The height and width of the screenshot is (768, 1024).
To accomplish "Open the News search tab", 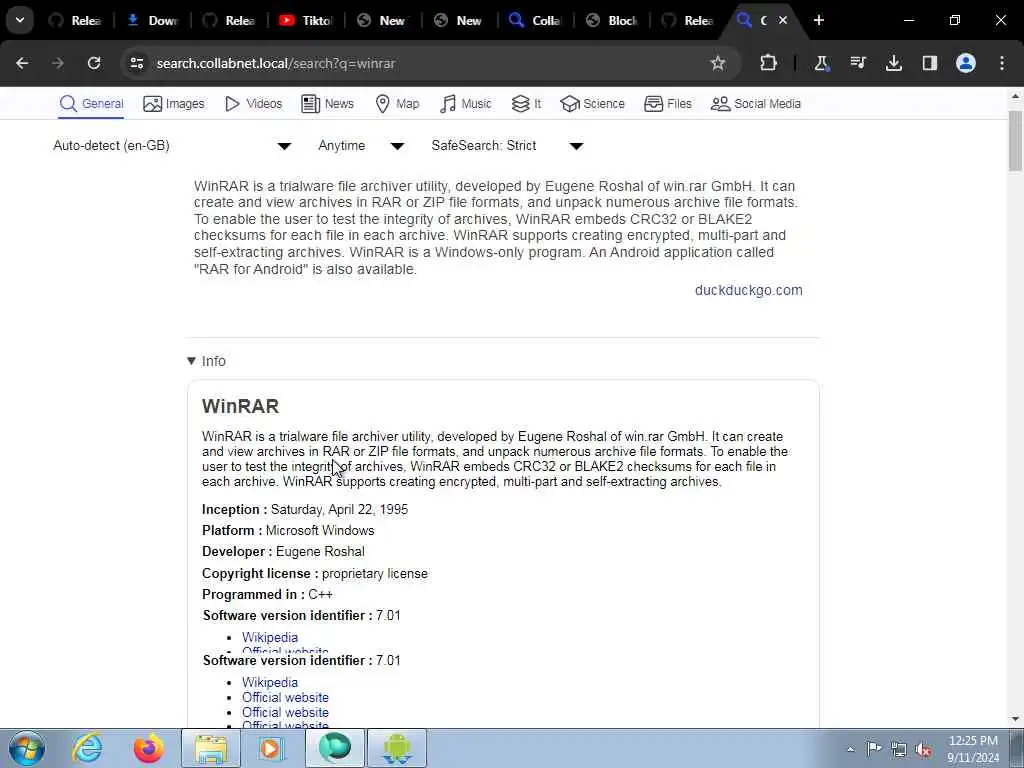I will 328,104.
